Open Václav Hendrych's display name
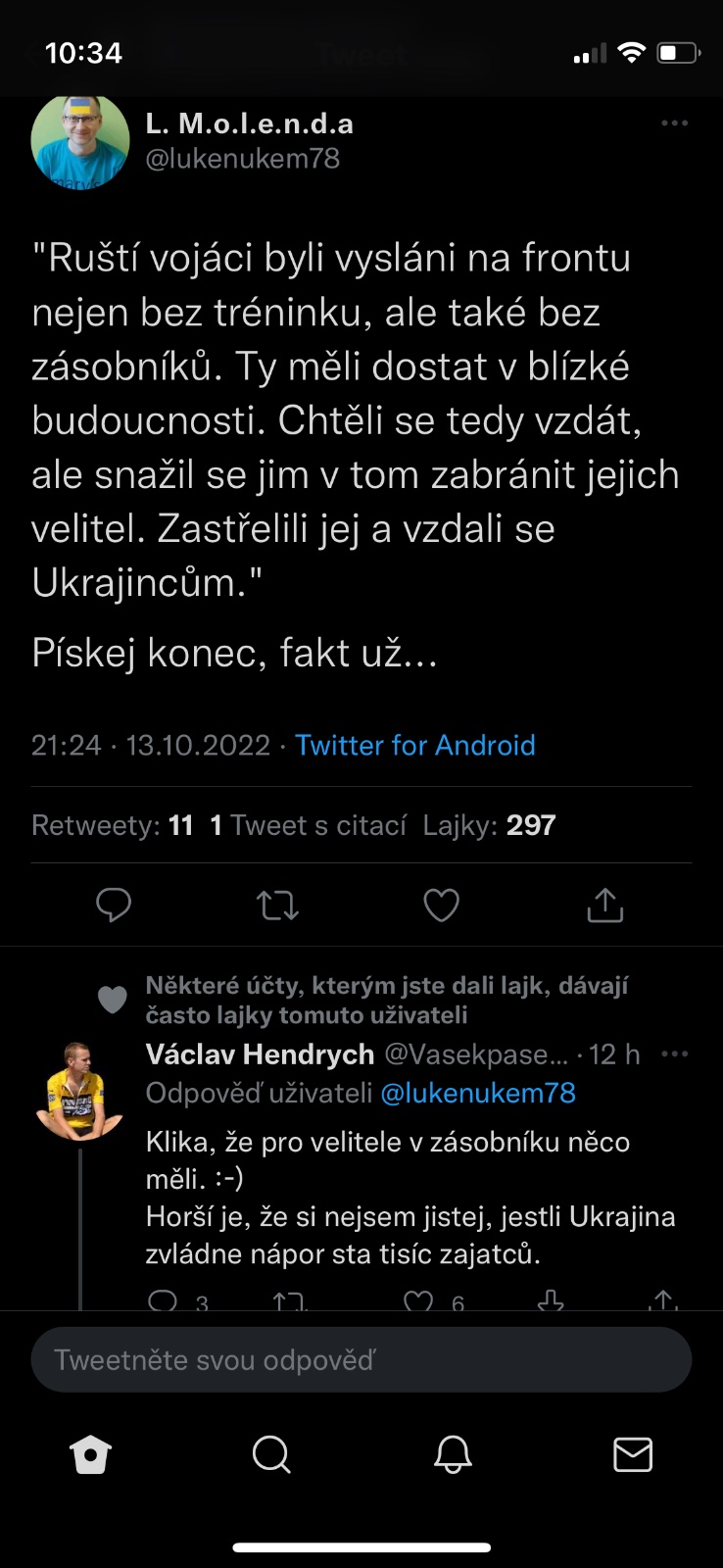This screenshot has width=723, height=1568. click(260, 1054)
